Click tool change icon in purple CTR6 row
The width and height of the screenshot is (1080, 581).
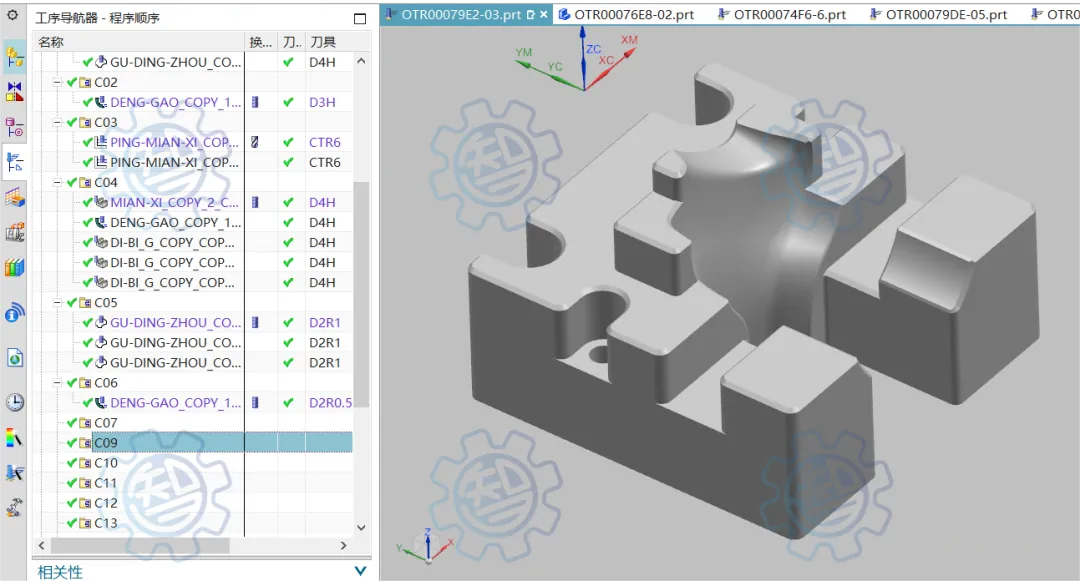coord(255,142)
